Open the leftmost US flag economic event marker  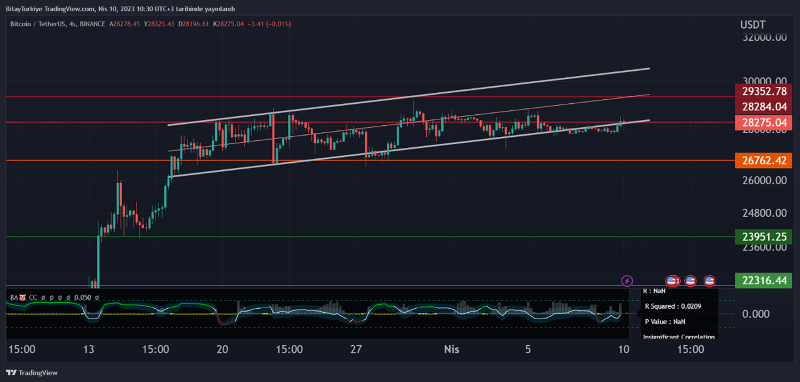pyautogui.click(x=672, y=281)
